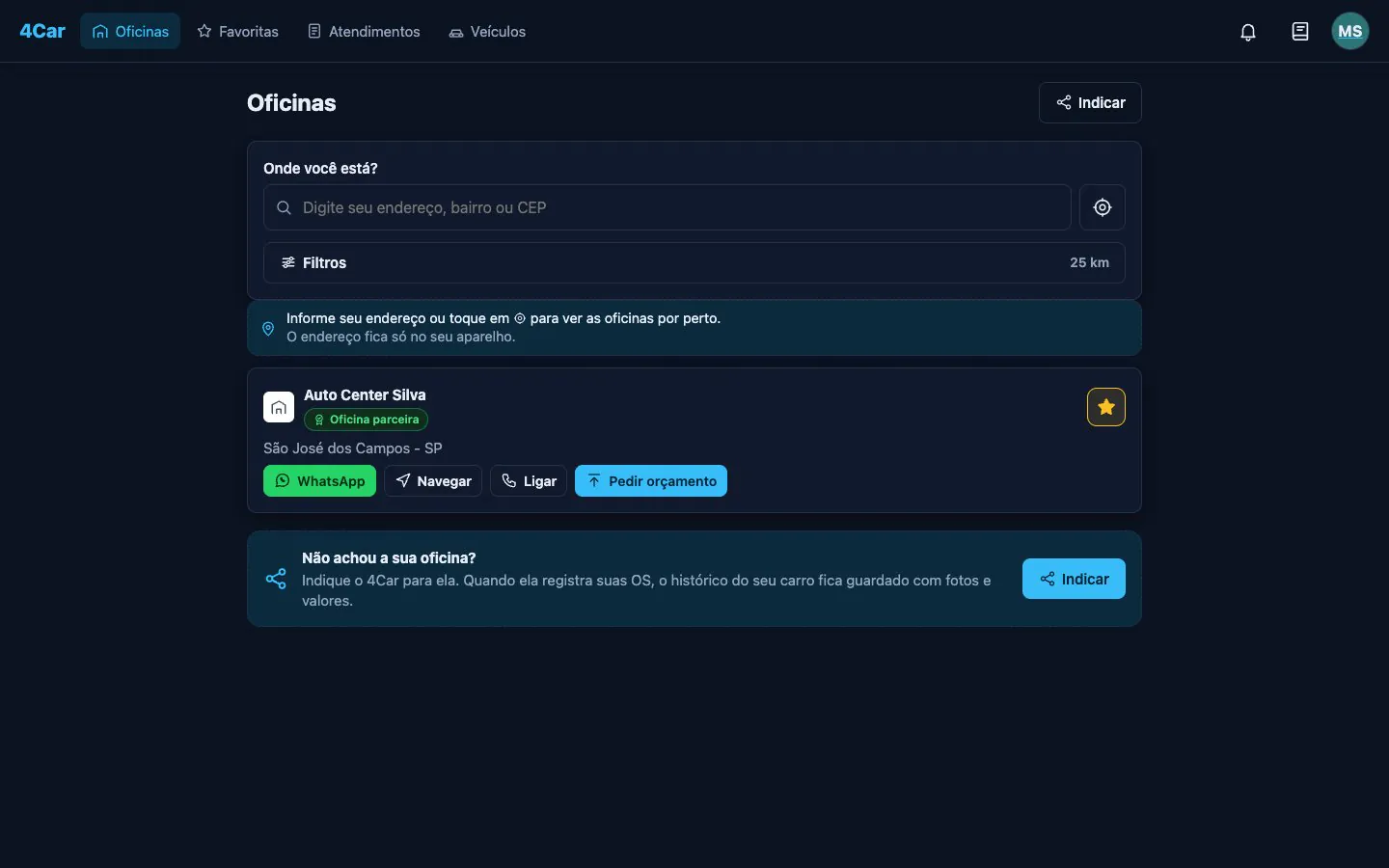Expand the Filtros panel

[694, 262]
